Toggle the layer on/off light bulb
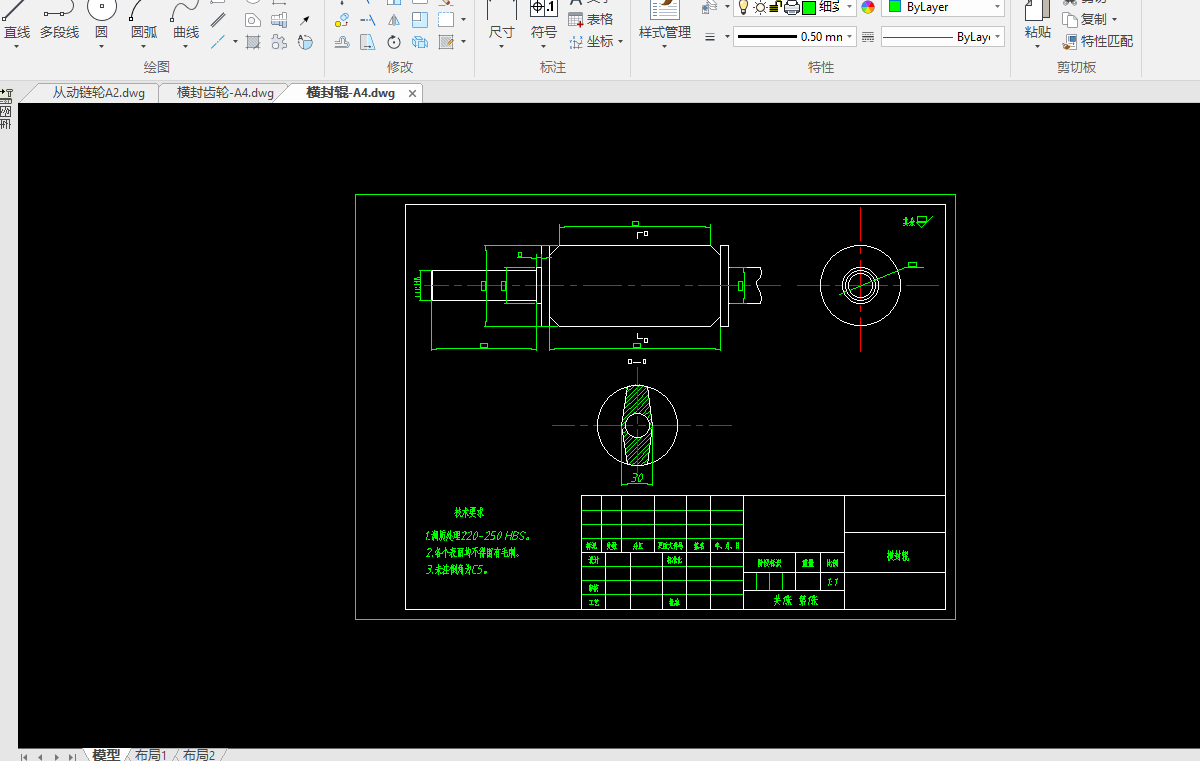 pyautogui.click(x=743, y=8)
